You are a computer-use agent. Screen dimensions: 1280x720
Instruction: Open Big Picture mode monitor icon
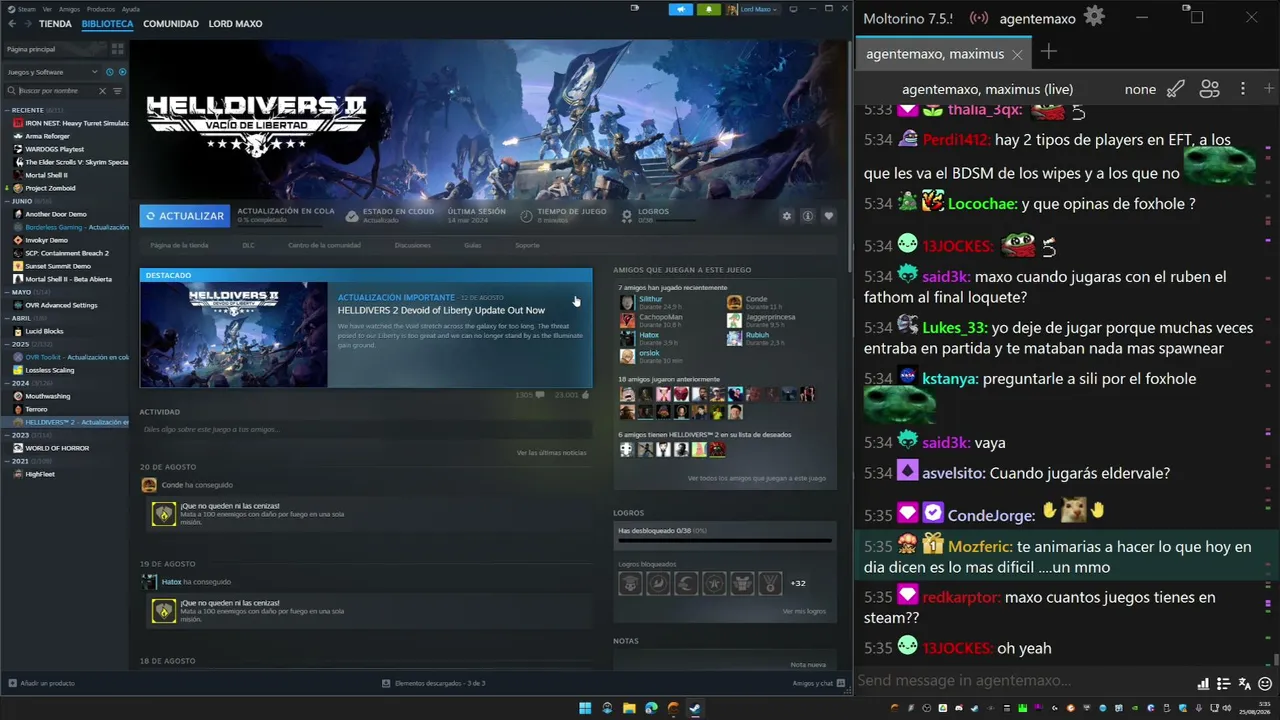tap(793, 9)
